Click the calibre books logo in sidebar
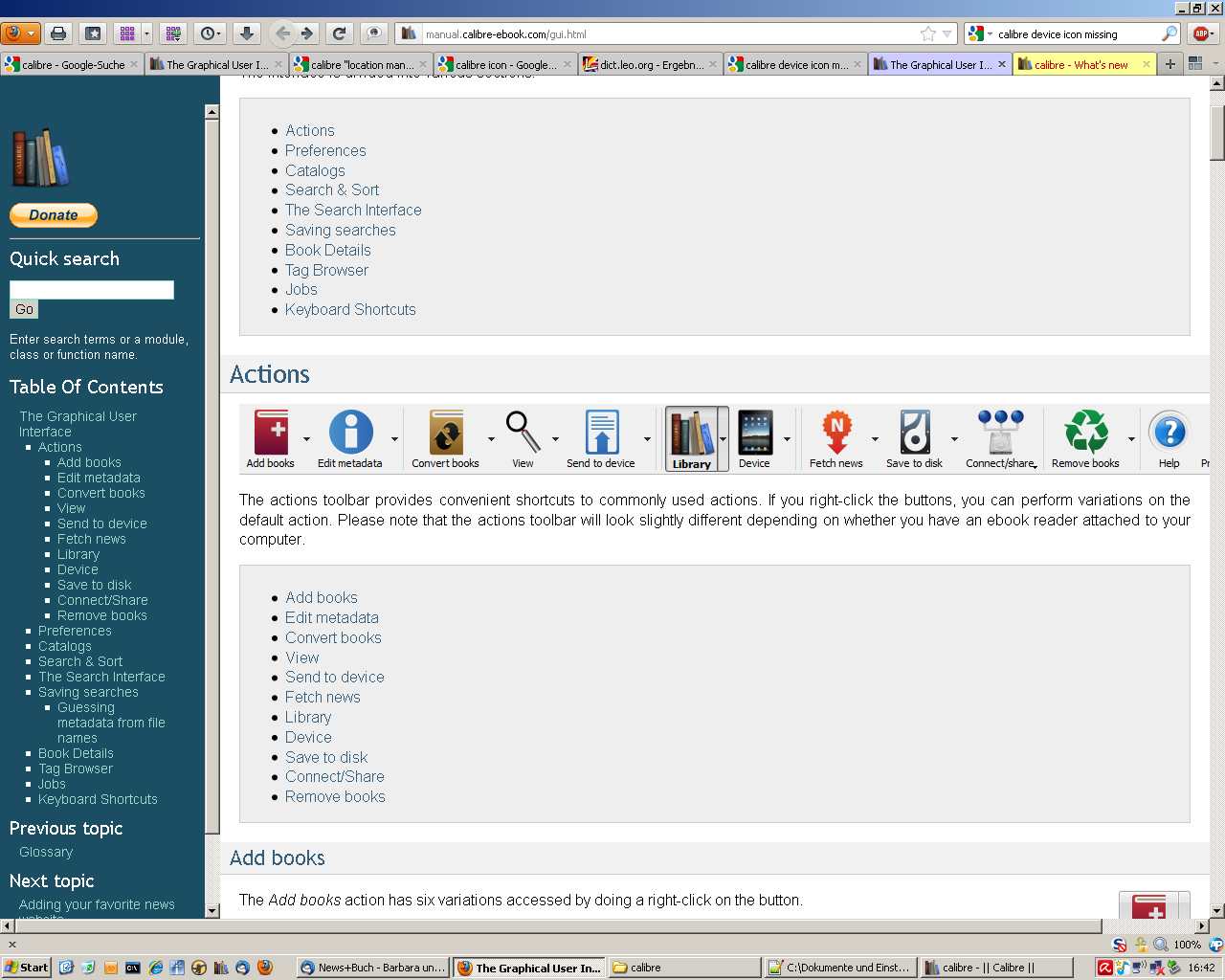1225x980 pixels. [x=40, y=157]
